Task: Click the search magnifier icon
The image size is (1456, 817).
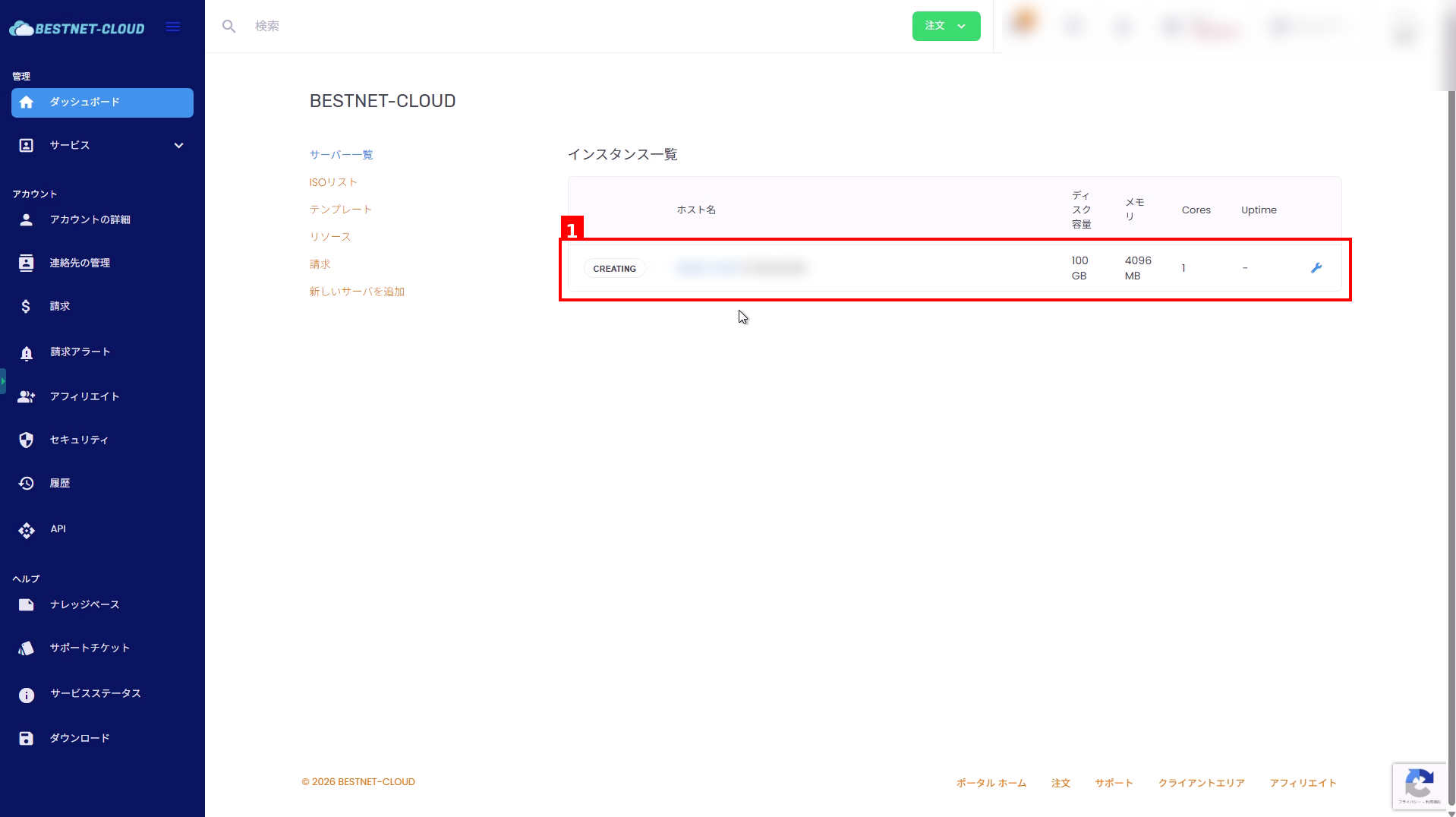Action: coord(228,27)
